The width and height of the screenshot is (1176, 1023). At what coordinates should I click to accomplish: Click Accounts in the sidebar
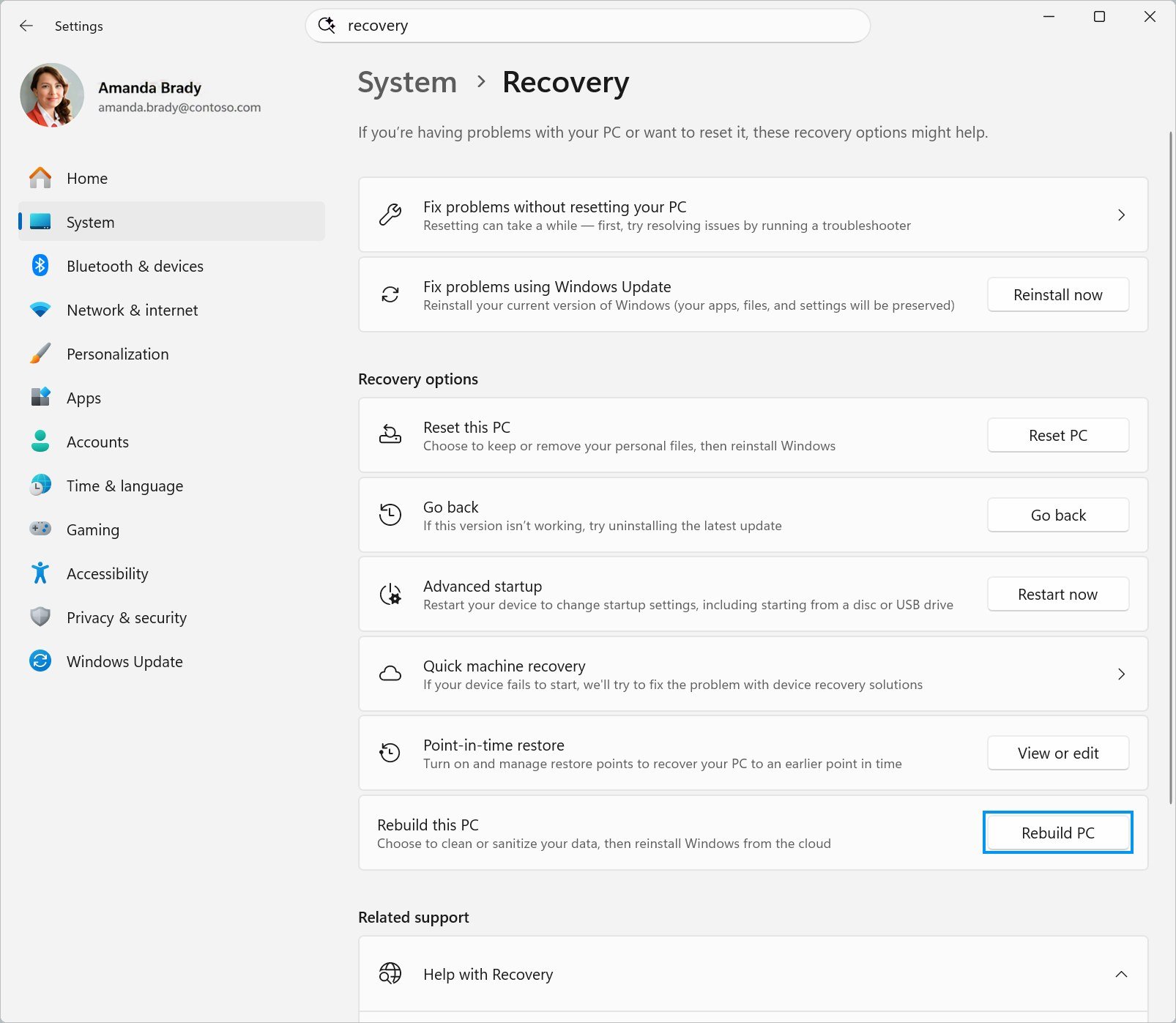coord(171,442)
